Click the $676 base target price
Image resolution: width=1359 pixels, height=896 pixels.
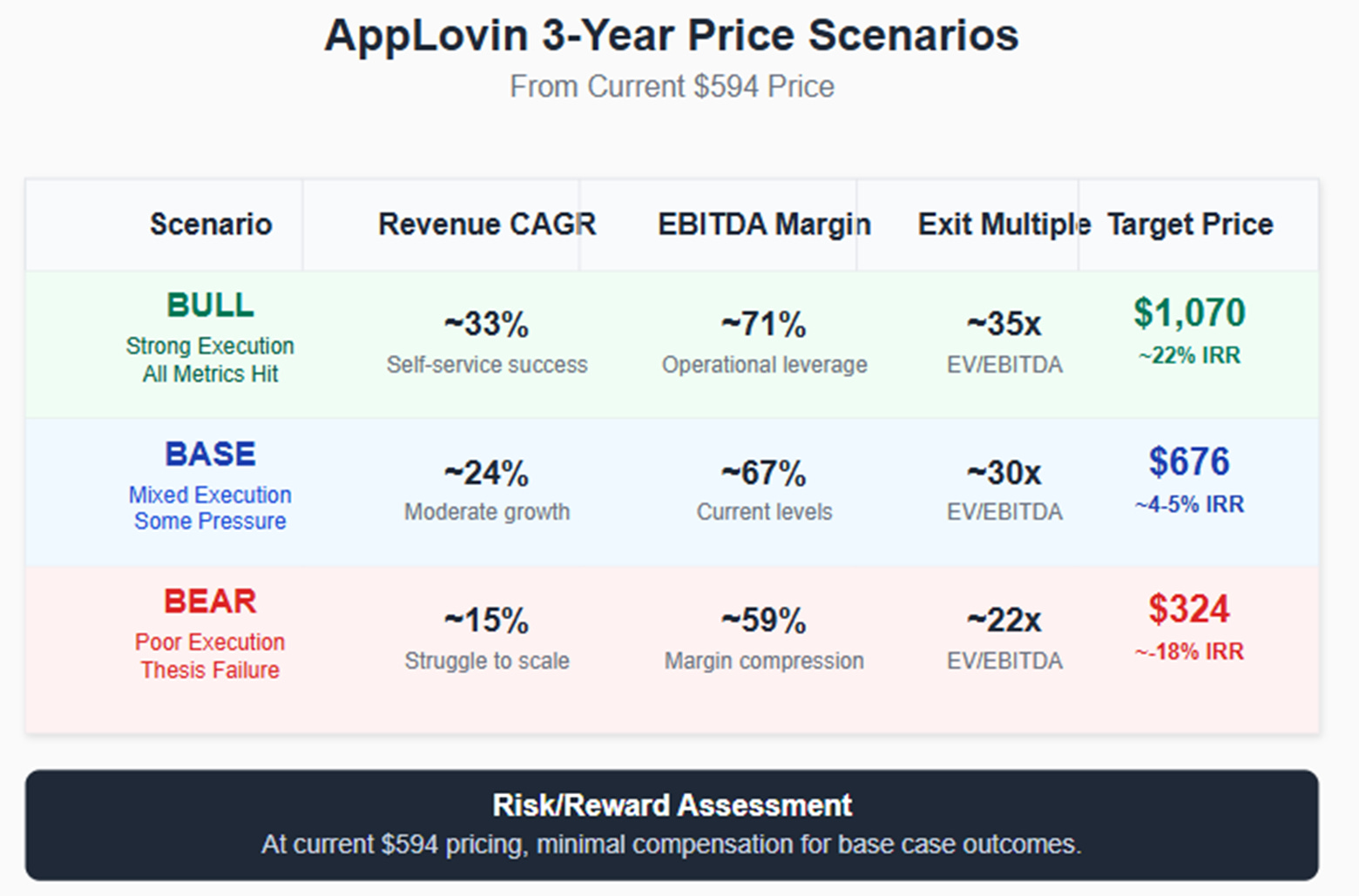pos(1189,461)
